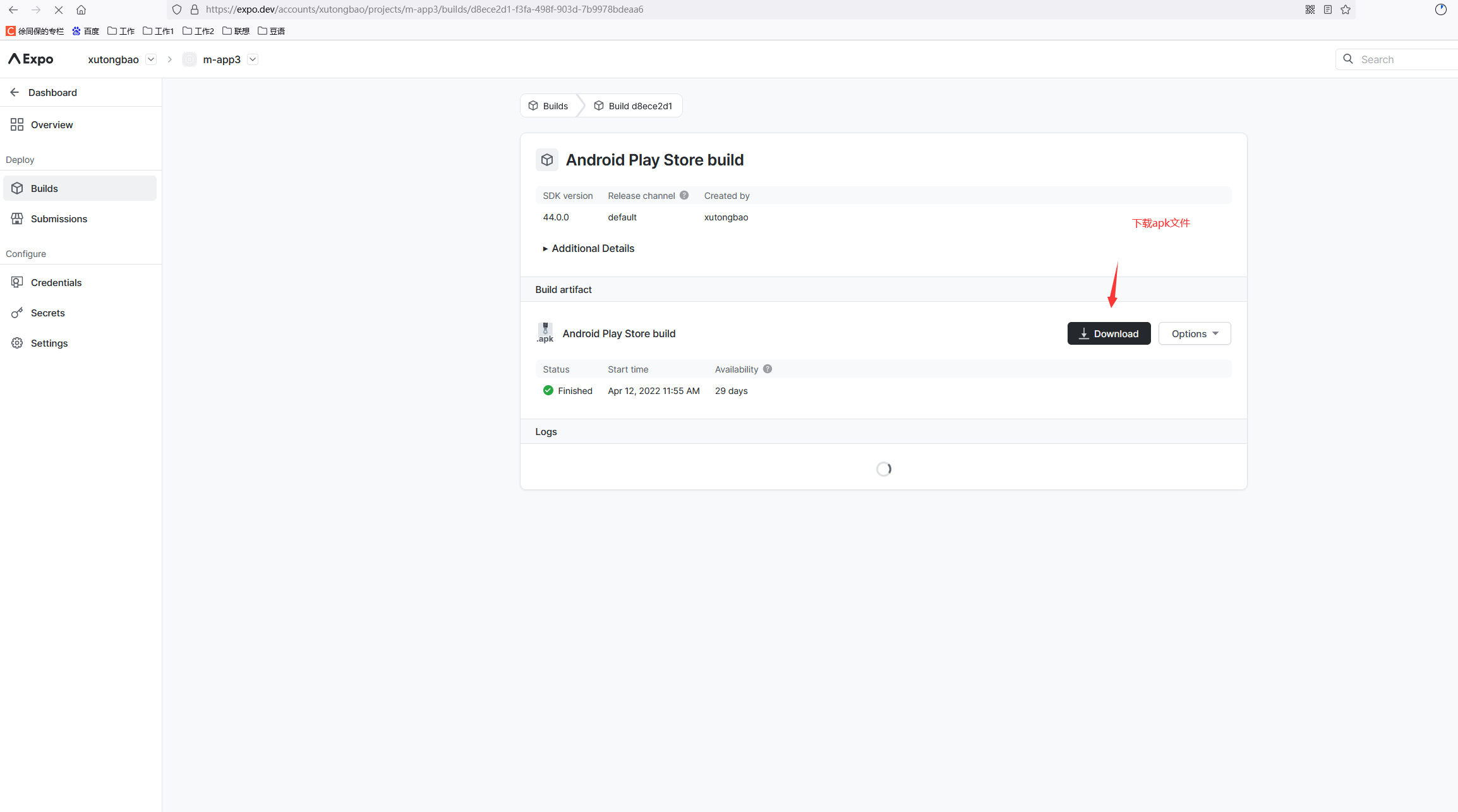Click the reader view icon
The height and width of the screenshot is (812, 1458).
click(x=1328, y=9)
